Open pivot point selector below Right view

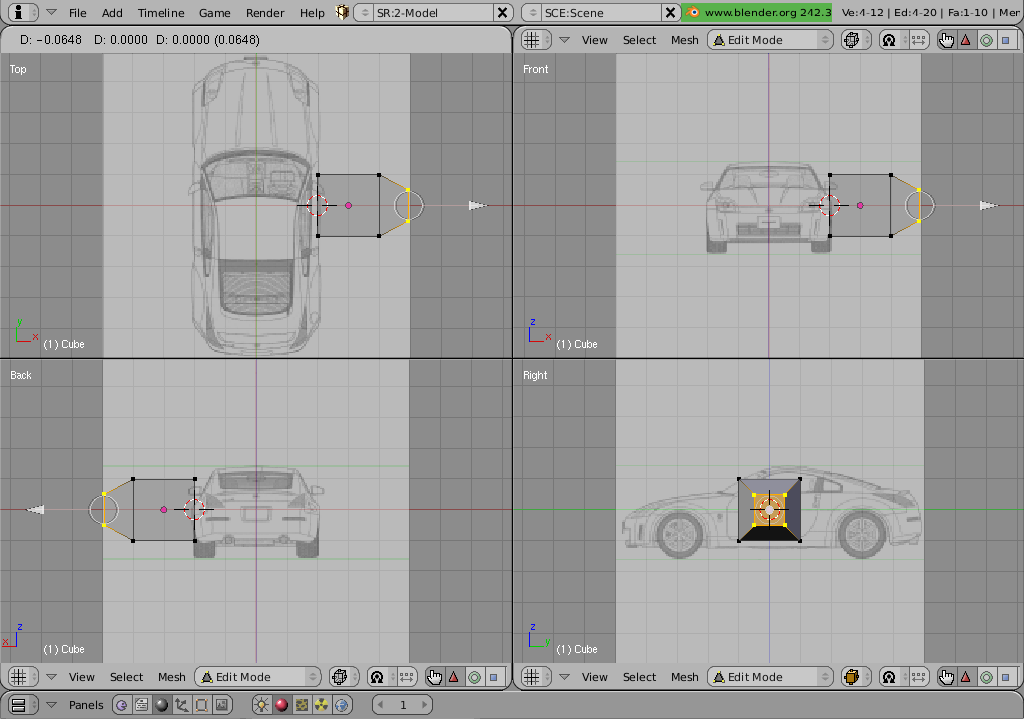point(893,677)
